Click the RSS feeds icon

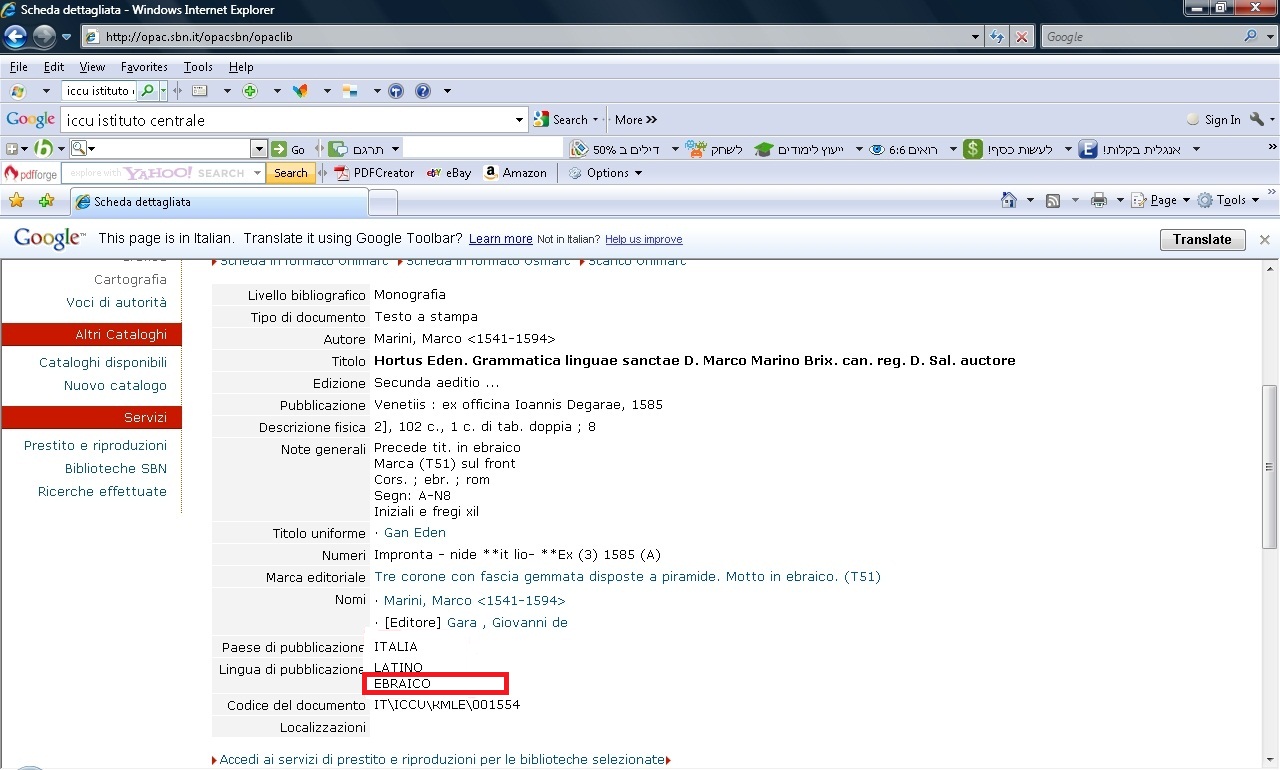tap(1053, 200)
